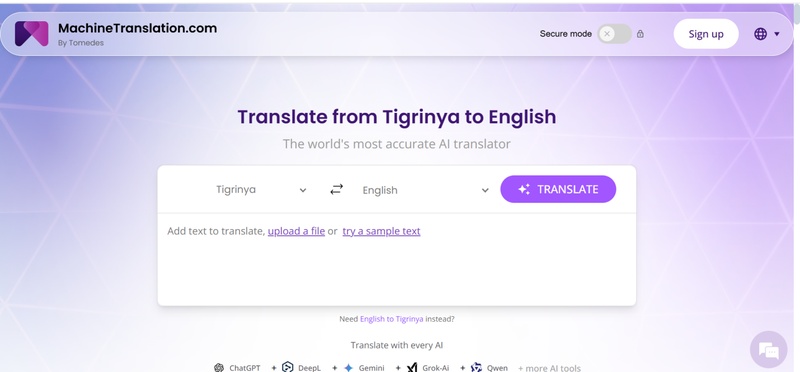The image size is (800, 372).
Task: Click the MachineTranslation.com brand name
Action: point(137,28)
